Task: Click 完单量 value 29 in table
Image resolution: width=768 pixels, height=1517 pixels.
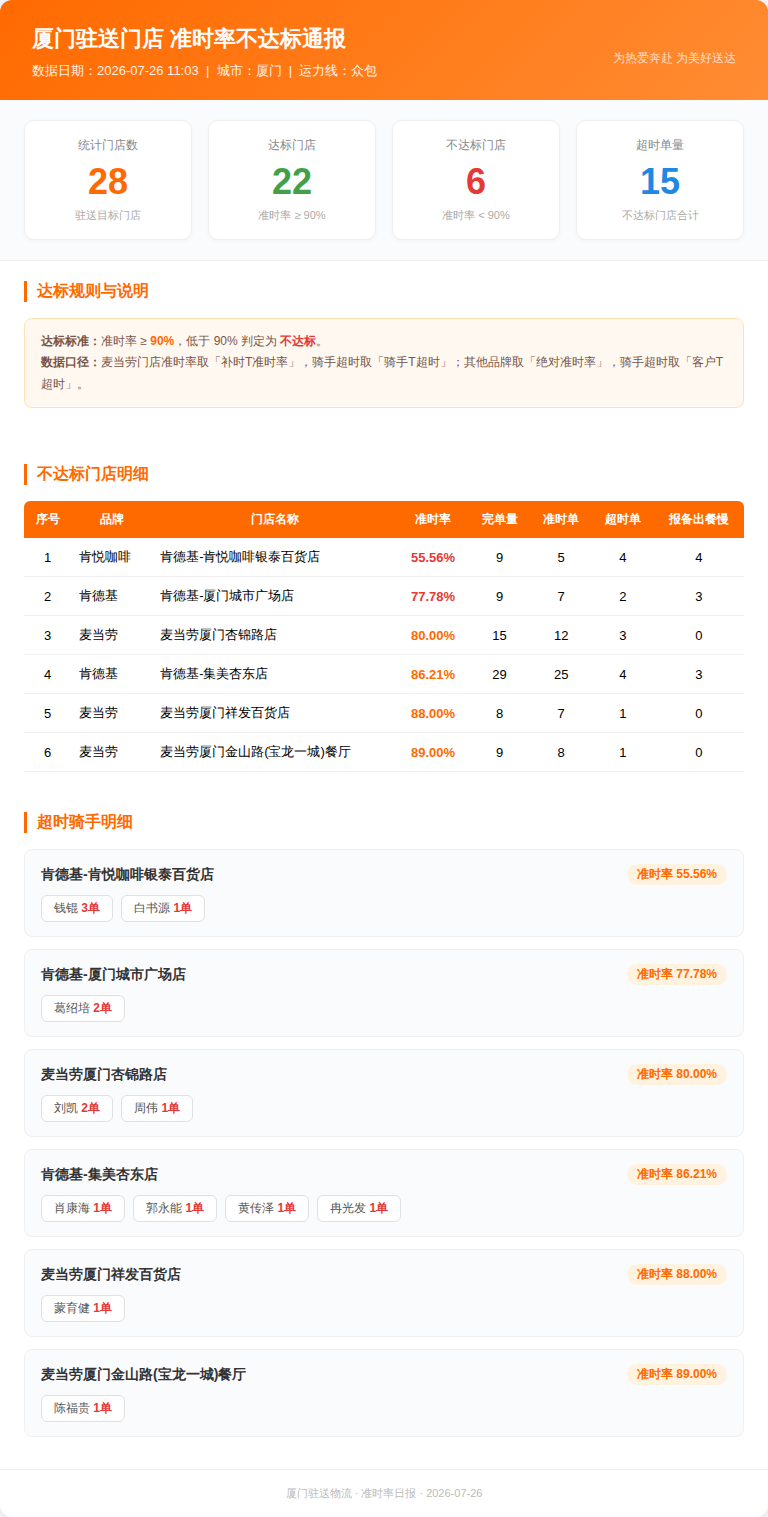Action: tap(500, 674)
